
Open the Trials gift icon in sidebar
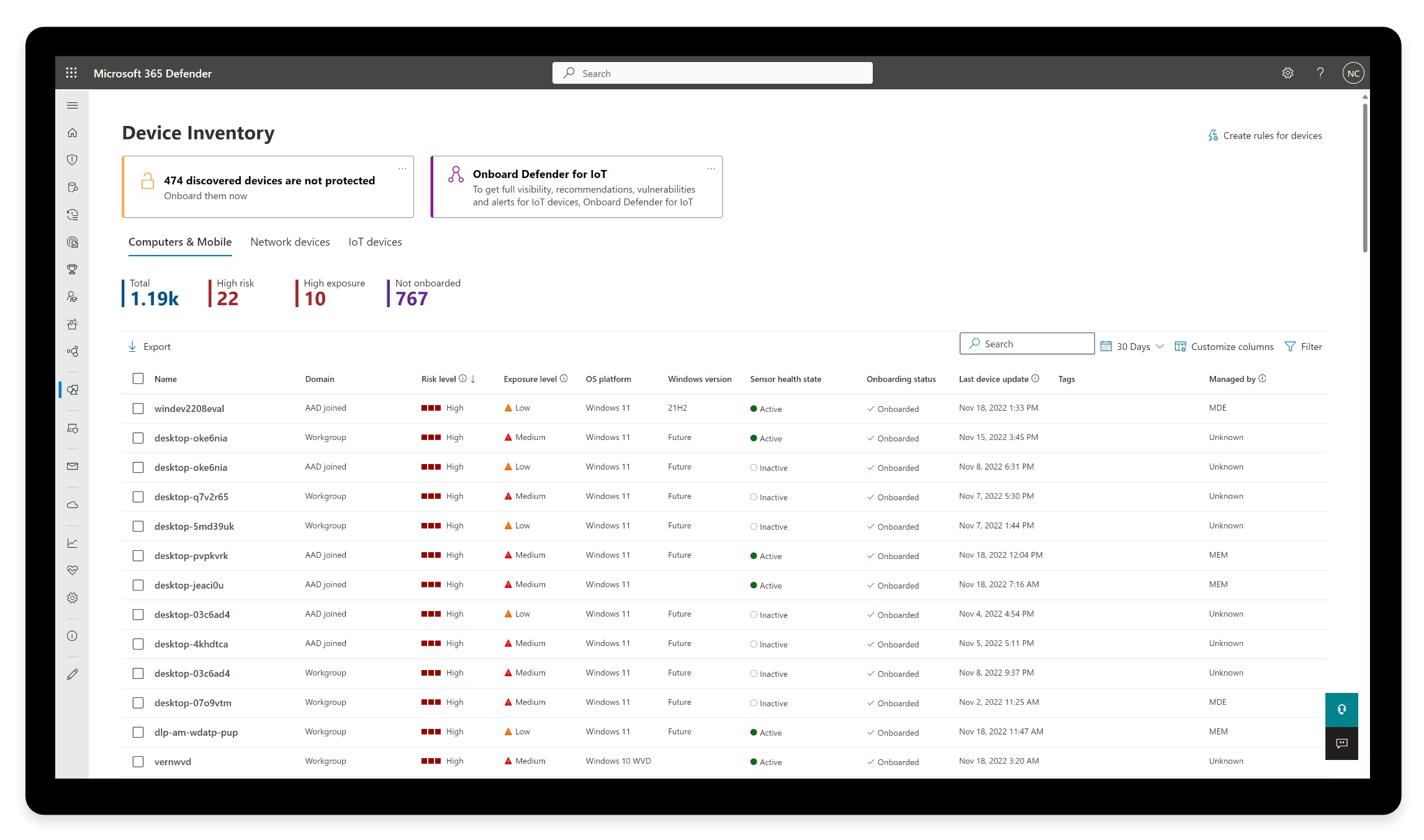pos(73,324)
